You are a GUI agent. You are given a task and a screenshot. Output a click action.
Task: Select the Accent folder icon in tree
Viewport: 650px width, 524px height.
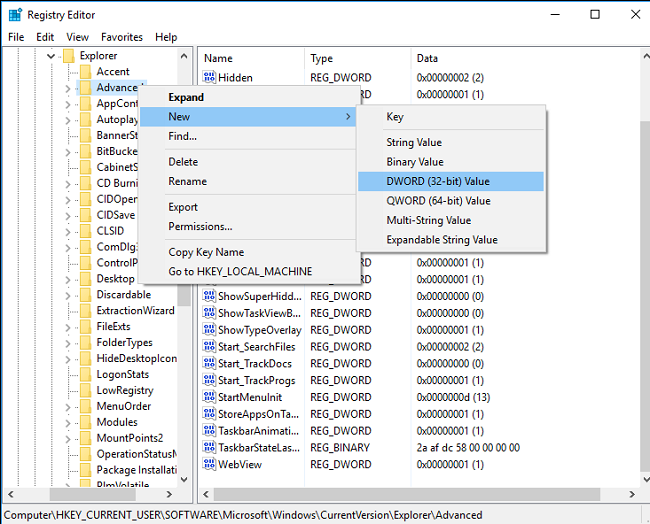pos(85,72)
